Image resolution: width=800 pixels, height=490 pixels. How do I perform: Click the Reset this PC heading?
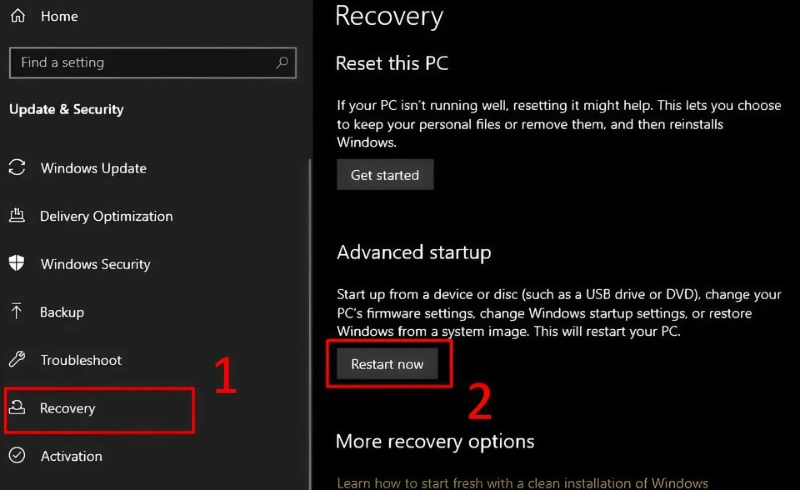[x=392, y=63]
